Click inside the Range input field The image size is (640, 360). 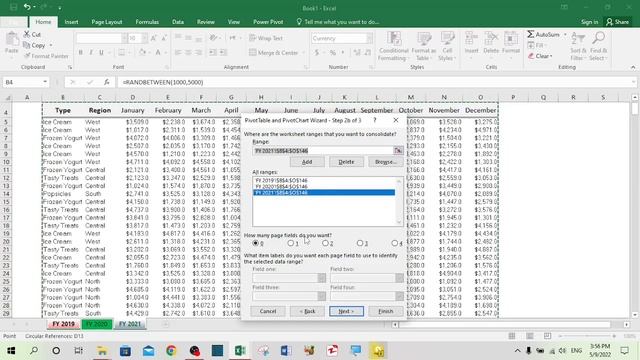click(x=322, y=151)
